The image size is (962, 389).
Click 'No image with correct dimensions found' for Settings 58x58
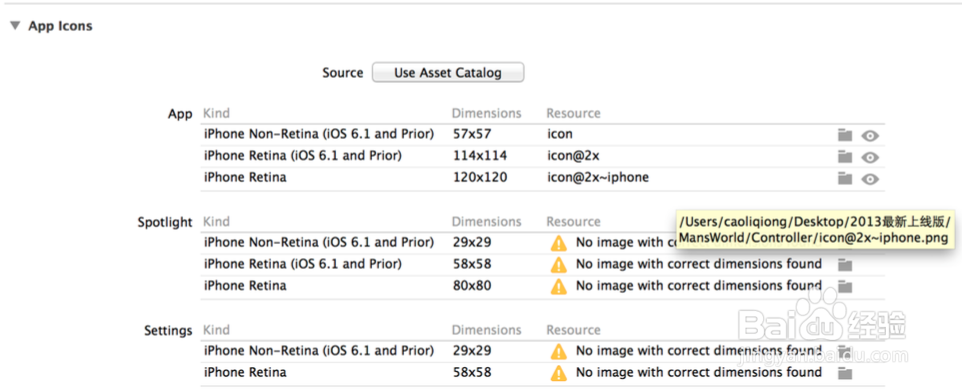699,372
